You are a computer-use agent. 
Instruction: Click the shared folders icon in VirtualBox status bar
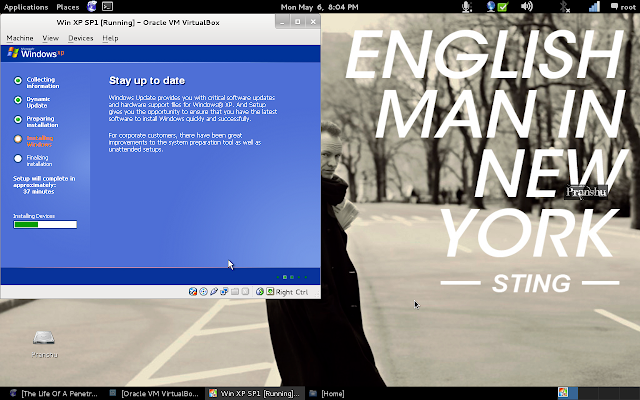pyautogui.click(x=235, y=291)
